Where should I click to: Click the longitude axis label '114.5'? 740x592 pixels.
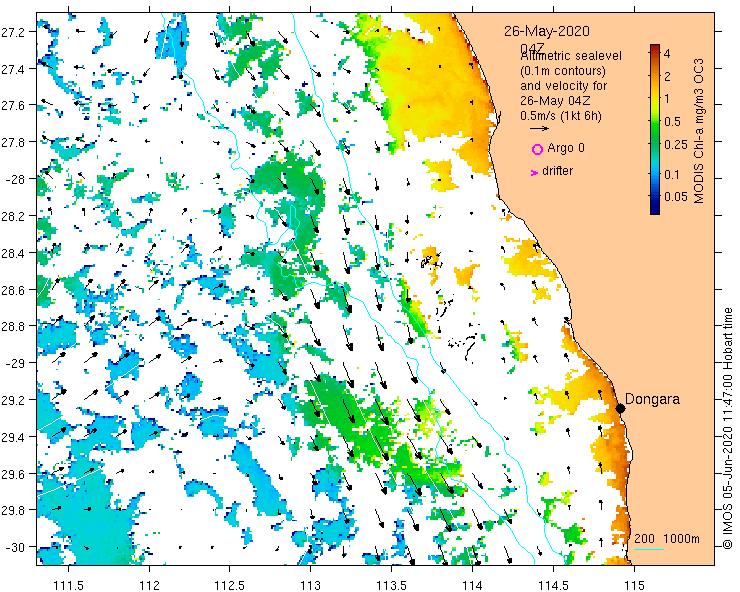pos(553,586)
